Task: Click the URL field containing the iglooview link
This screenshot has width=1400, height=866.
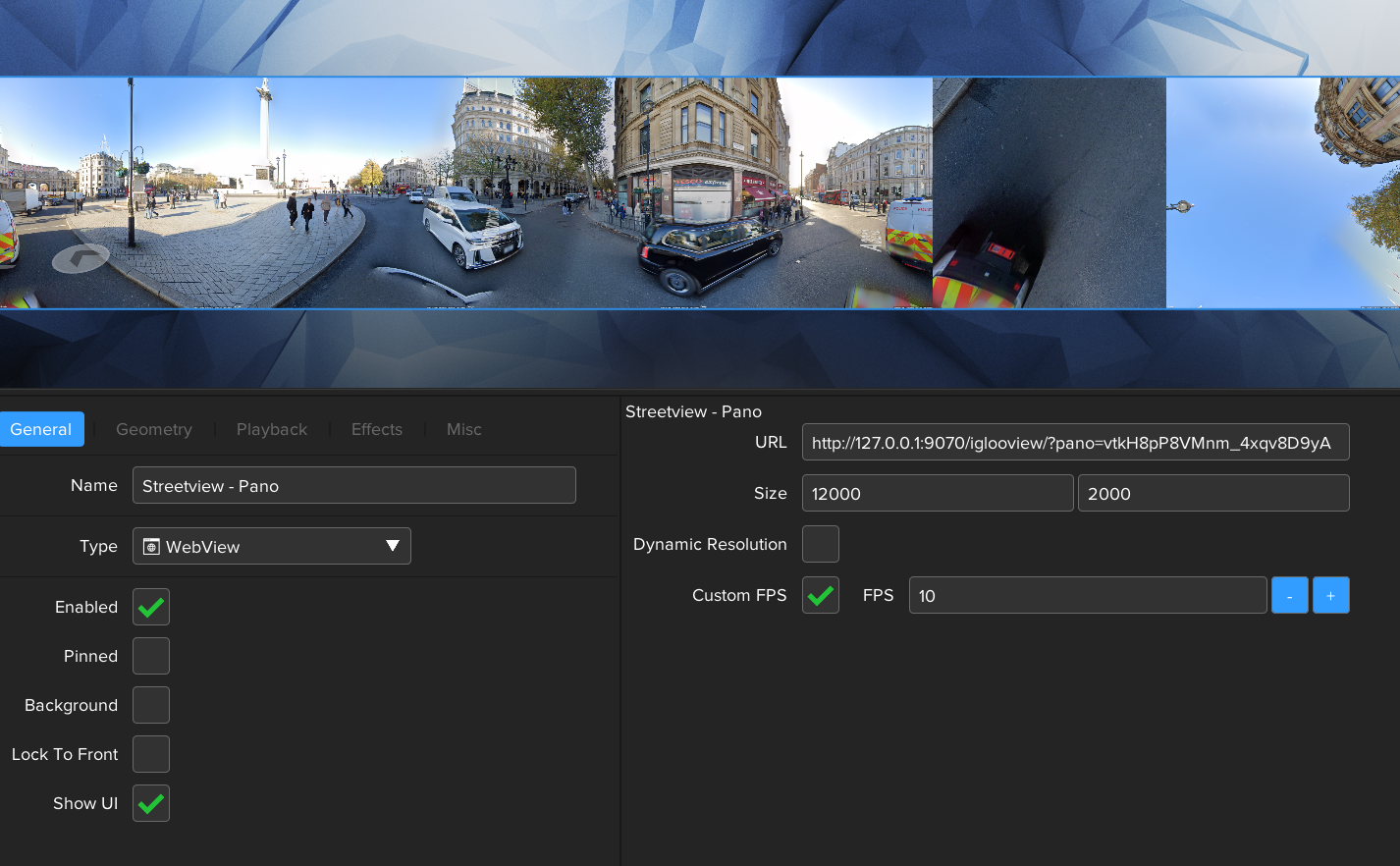Action: (x=1076, y=442)
